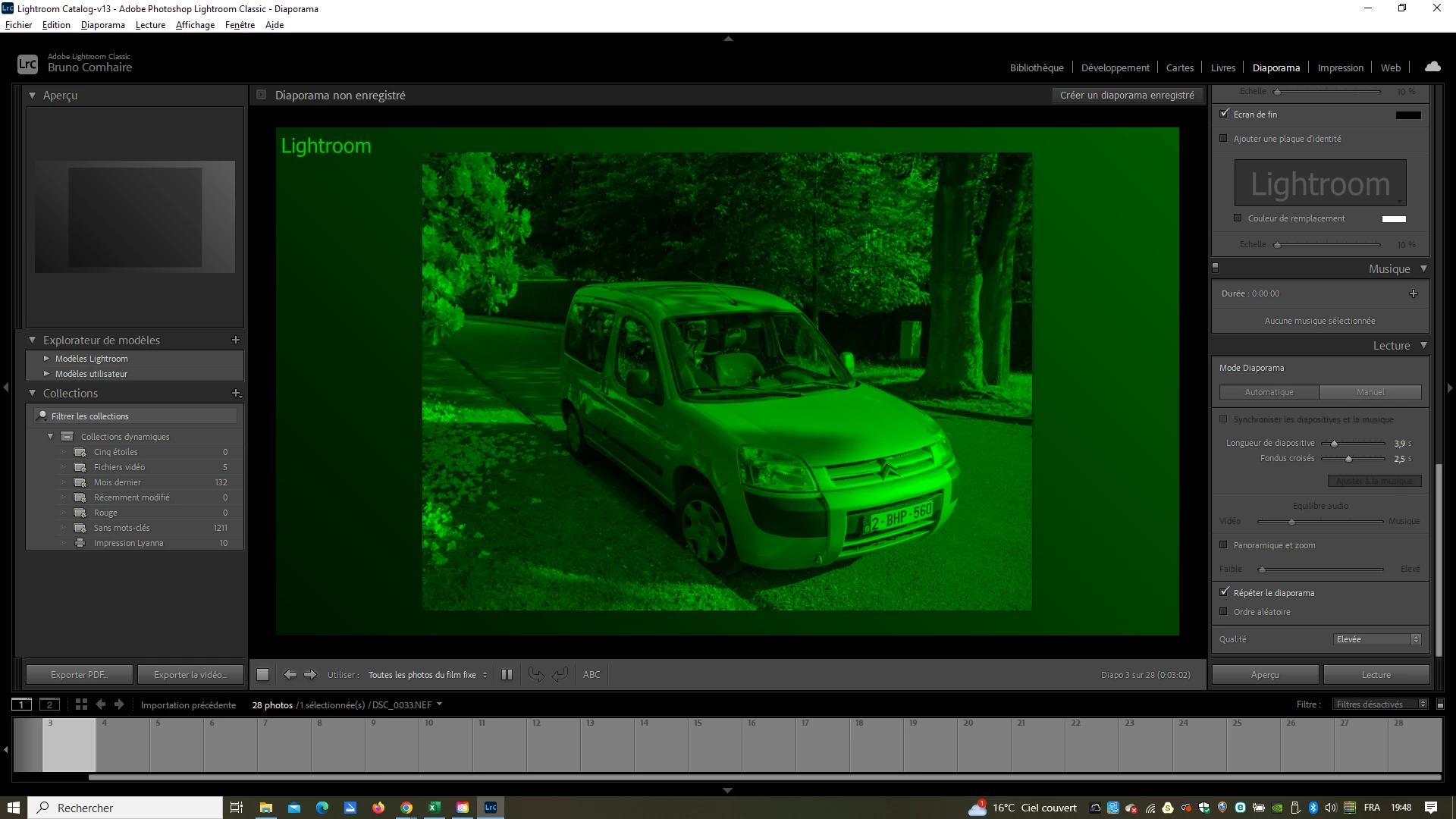Toggle the Ordre aléatoire checkbox
1456x819 pixels.
[x=1223, y=611]
